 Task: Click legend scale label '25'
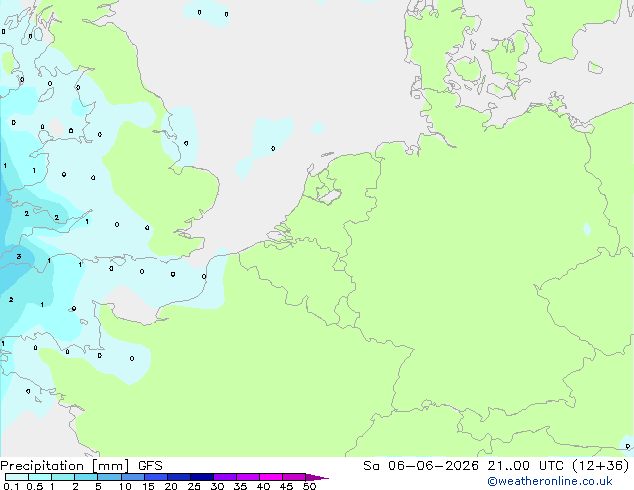tap(194, 486)
